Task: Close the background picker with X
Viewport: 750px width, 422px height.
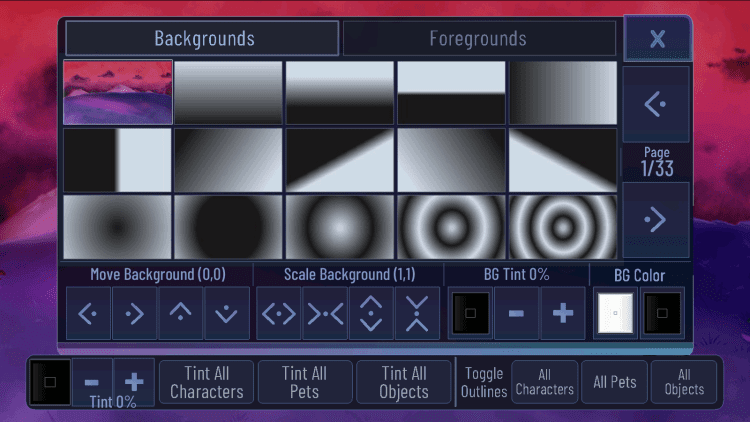Action: coord(657,39)
